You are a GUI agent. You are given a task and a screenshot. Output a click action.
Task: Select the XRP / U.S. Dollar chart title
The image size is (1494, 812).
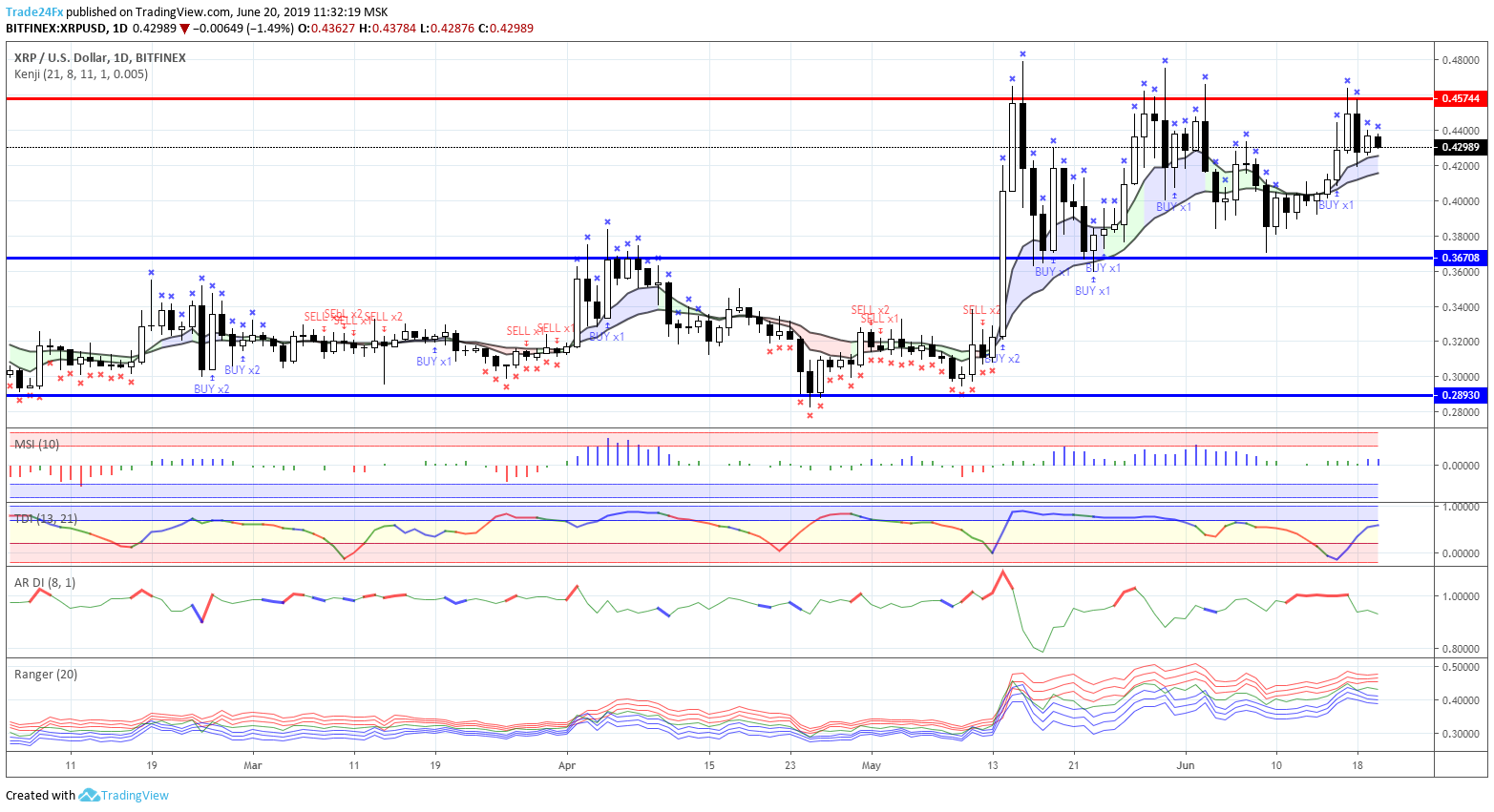click(x=100, y=57)
